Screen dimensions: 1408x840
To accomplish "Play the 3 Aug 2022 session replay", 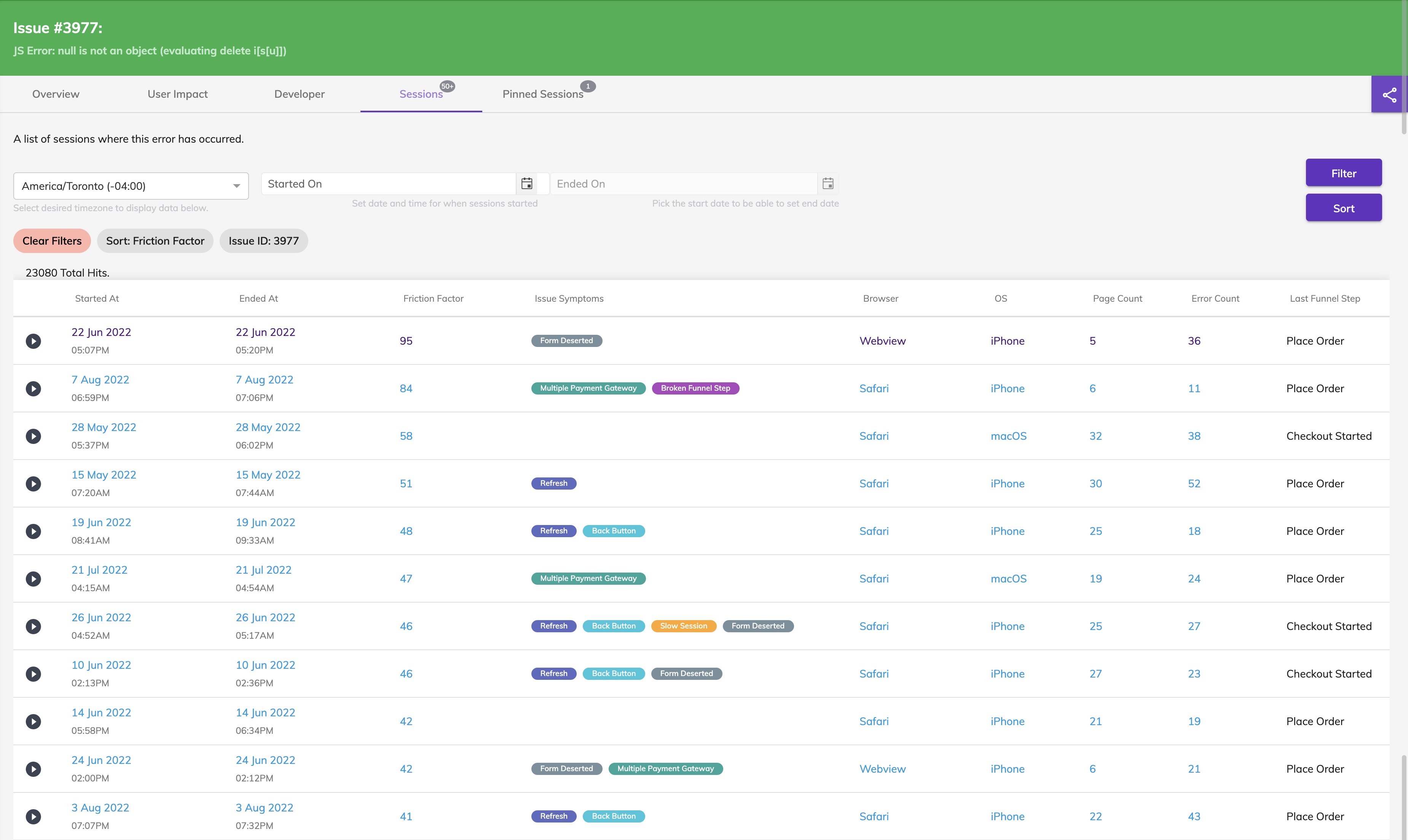I will pyautogui.click(x=33, y=816).
